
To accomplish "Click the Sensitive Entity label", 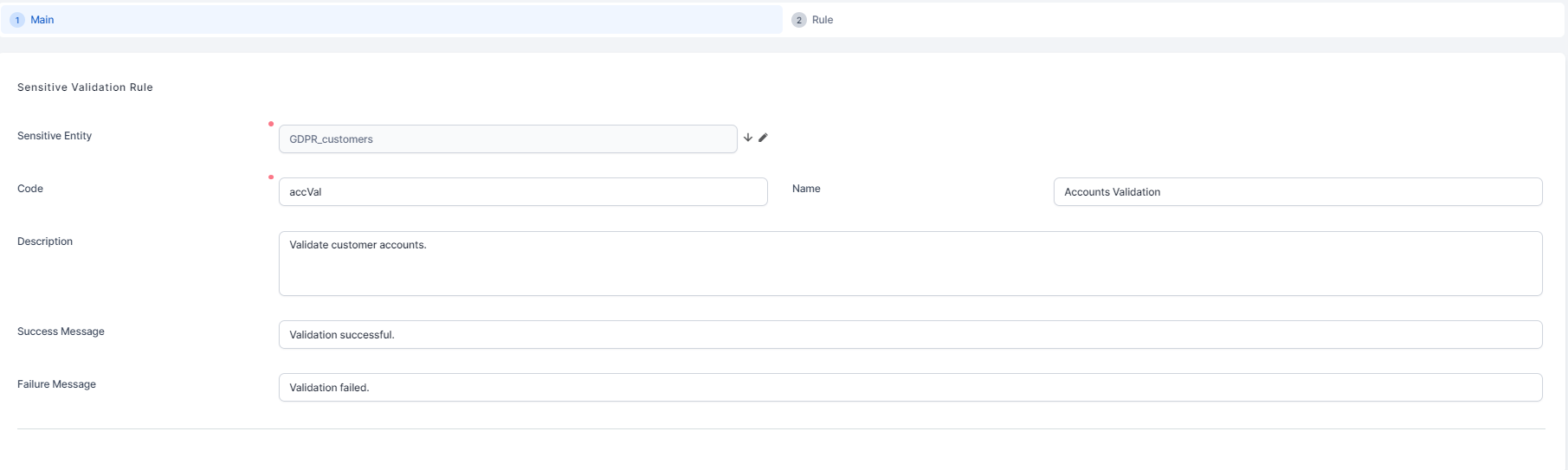I will coord(55,136).
